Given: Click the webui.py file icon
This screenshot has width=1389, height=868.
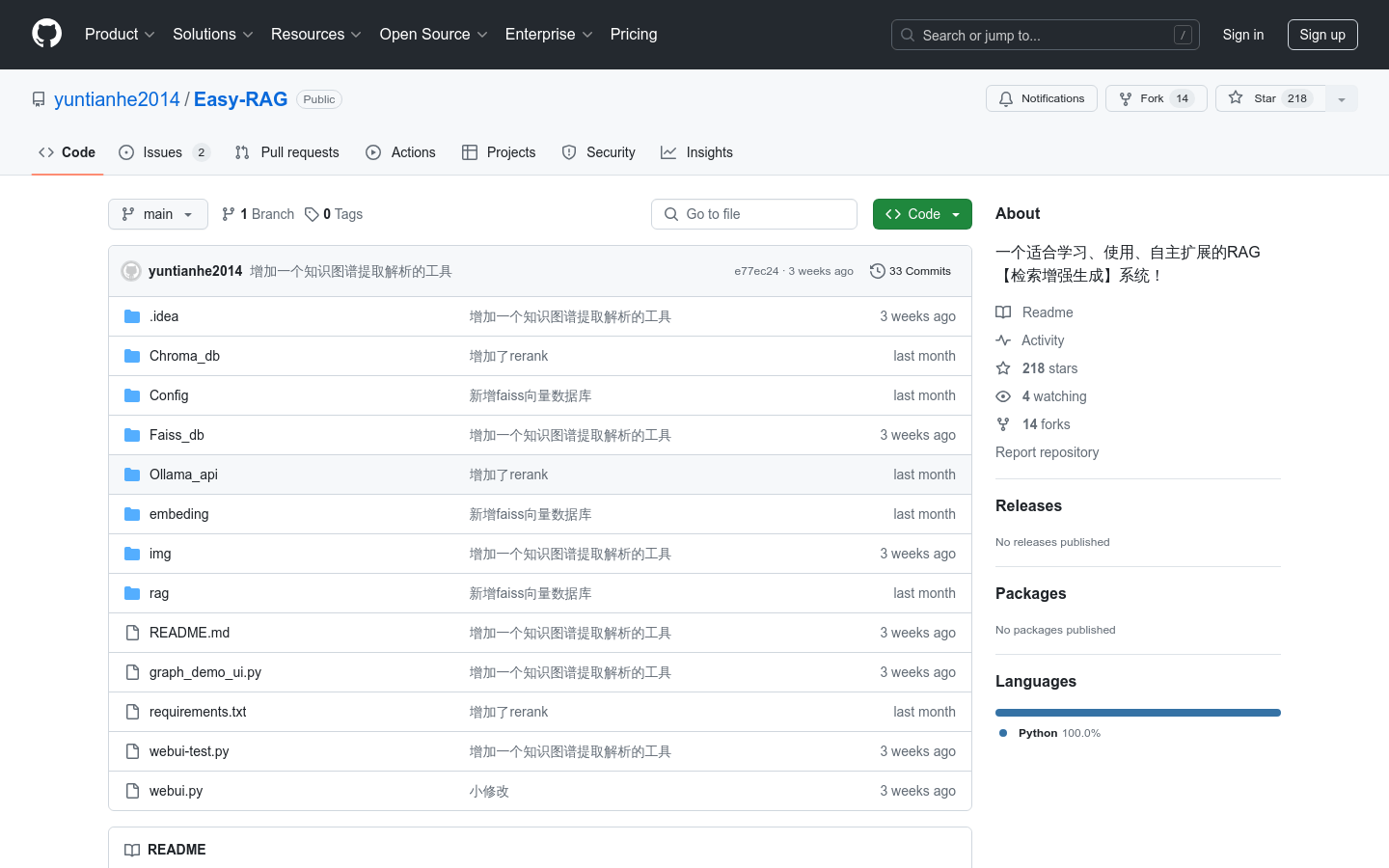Looking at the screenshot, I should [132, 791].
